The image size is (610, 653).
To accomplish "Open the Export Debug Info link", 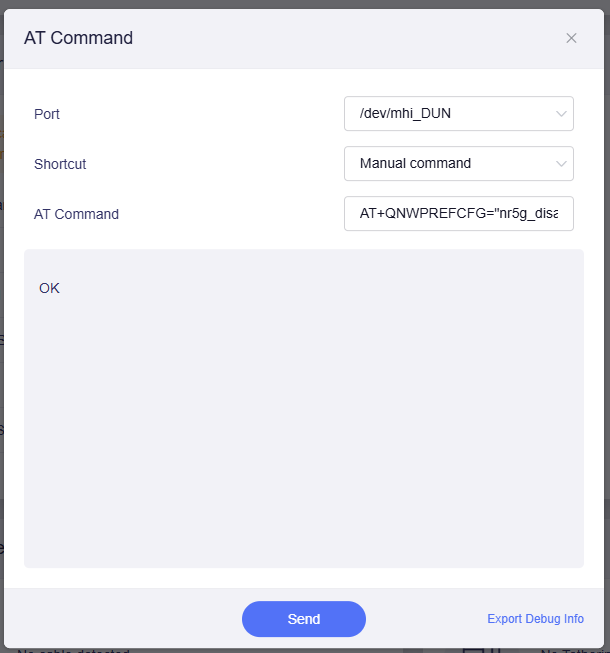I will tap(535, 619).
